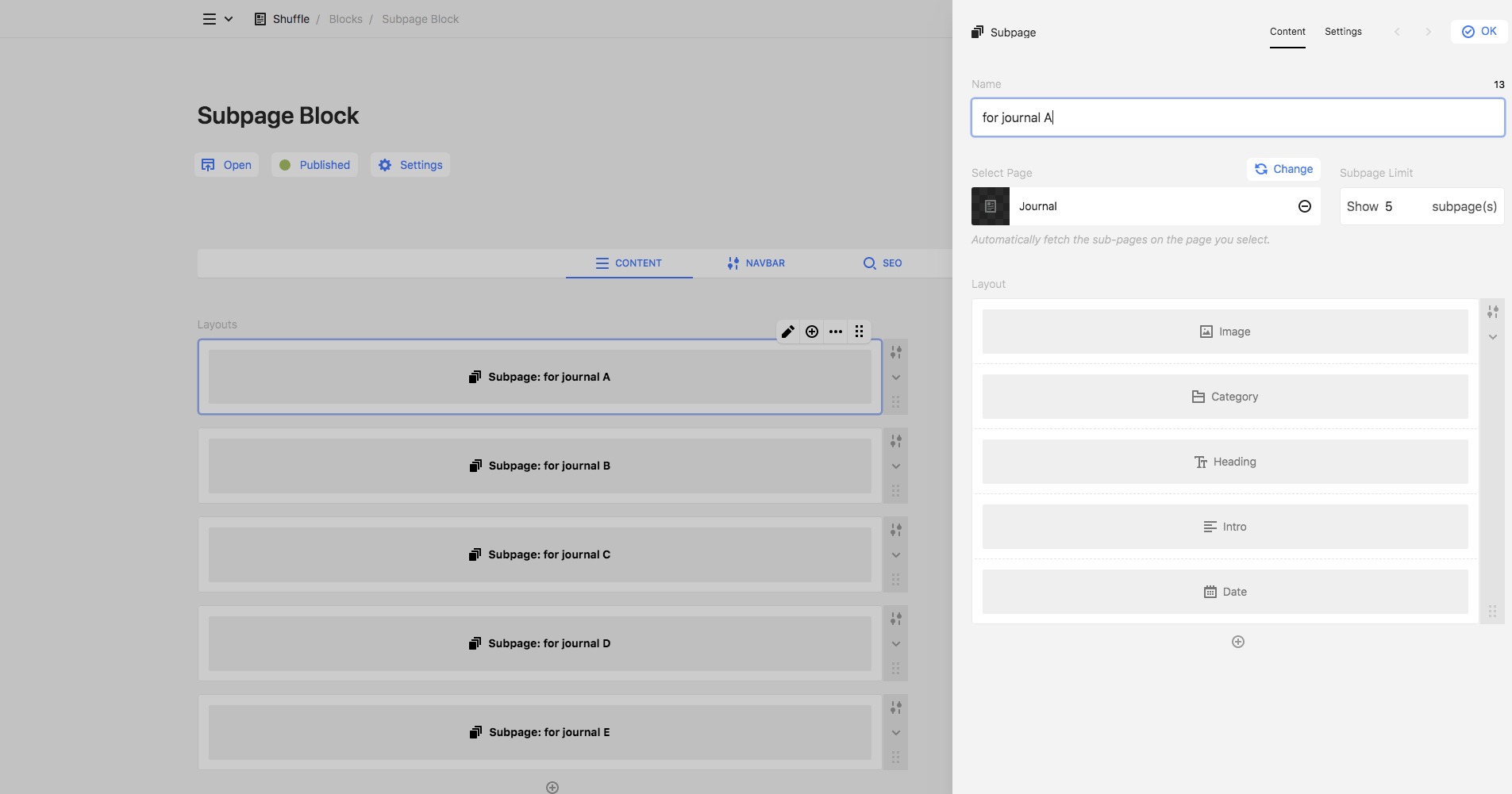The height and width of the screenshot is (794, 1512).
Task: Click the add circle icon in layout toolbar
Action: click(812, 332)
